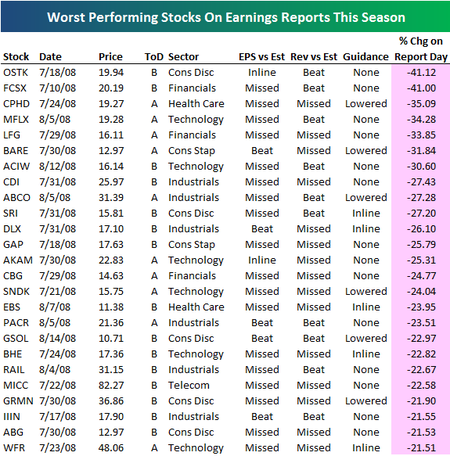The image size is (450, 456).
Task: Select the SNDK Lowered guidance cell
Action: click(366, 291)
